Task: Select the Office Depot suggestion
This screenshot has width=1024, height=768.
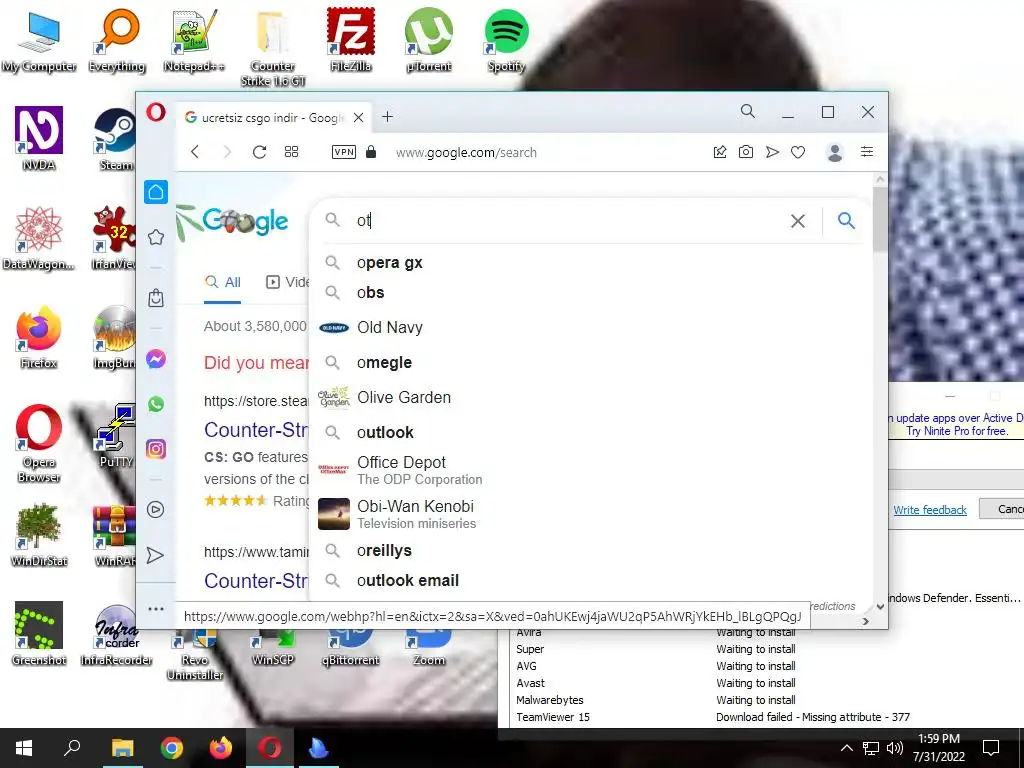Action: [x=588, y=470]
